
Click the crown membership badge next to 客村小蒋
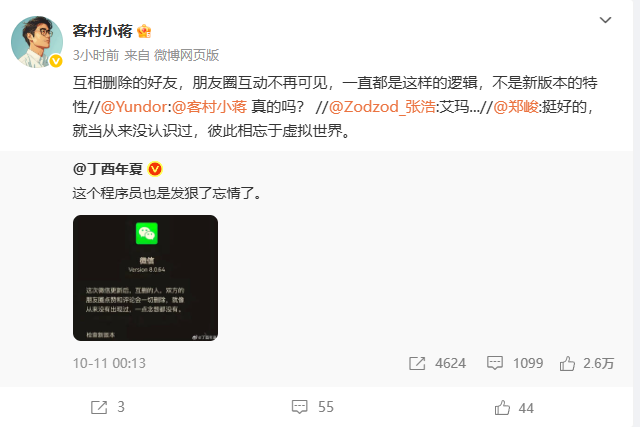144,31
